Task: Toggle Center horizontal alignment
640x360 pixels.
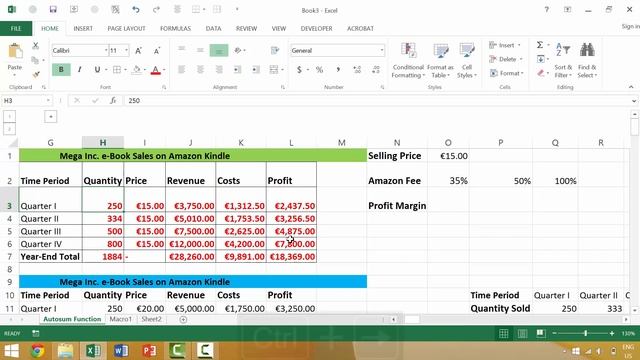Action: pos(200,70)
